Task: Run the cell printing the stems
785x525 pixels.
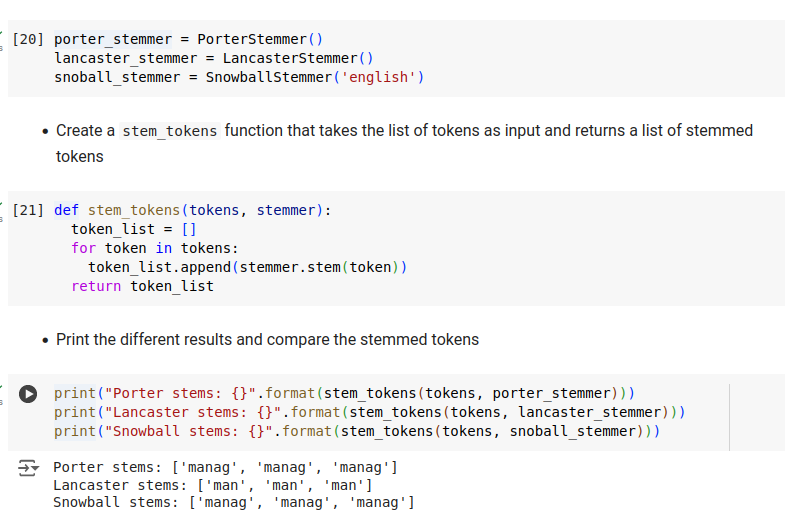Action: [x=29, y=395]
